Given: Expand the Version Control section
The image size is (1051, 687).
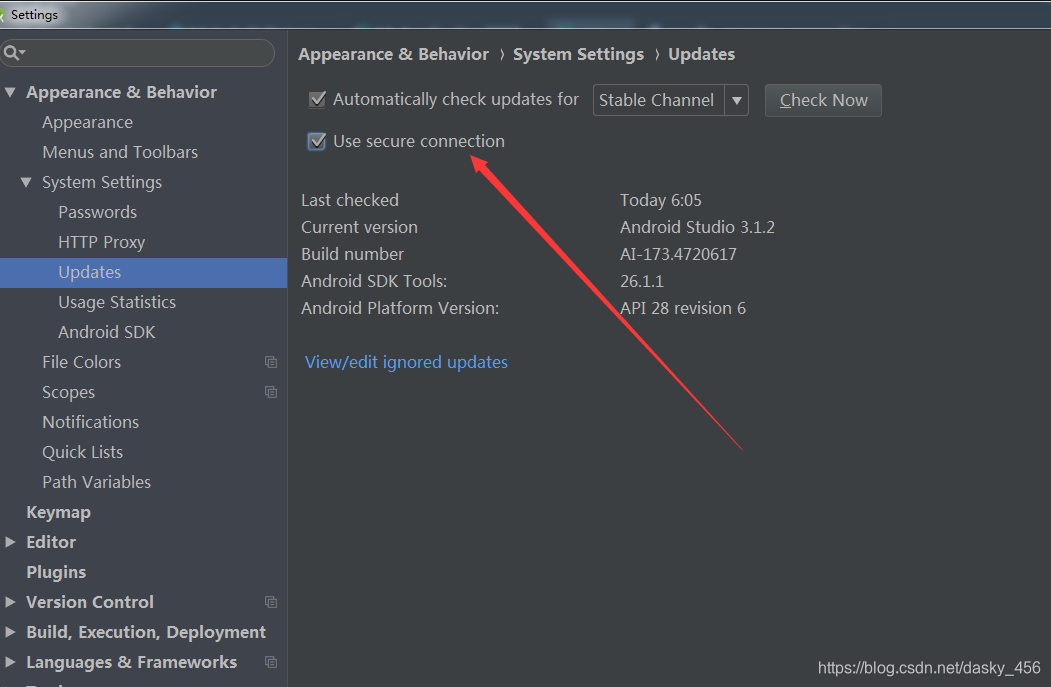Looking at the screenshot, I should coord(10,602).
